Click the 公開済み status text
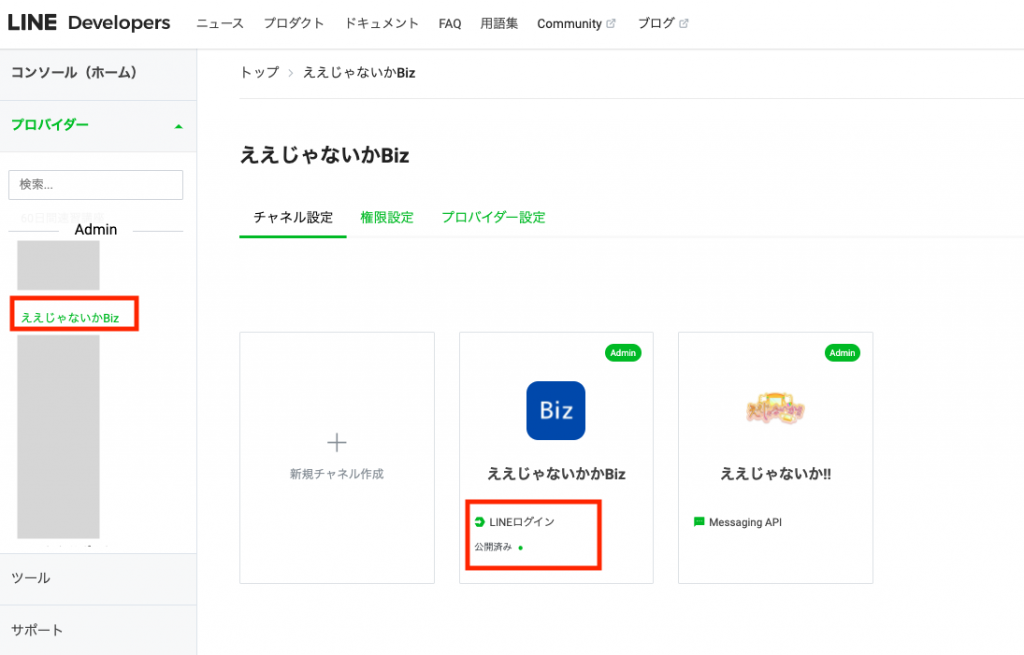The height and width of the screenshot is (655, 1024). pyautogui.click(x=493, y=547)
